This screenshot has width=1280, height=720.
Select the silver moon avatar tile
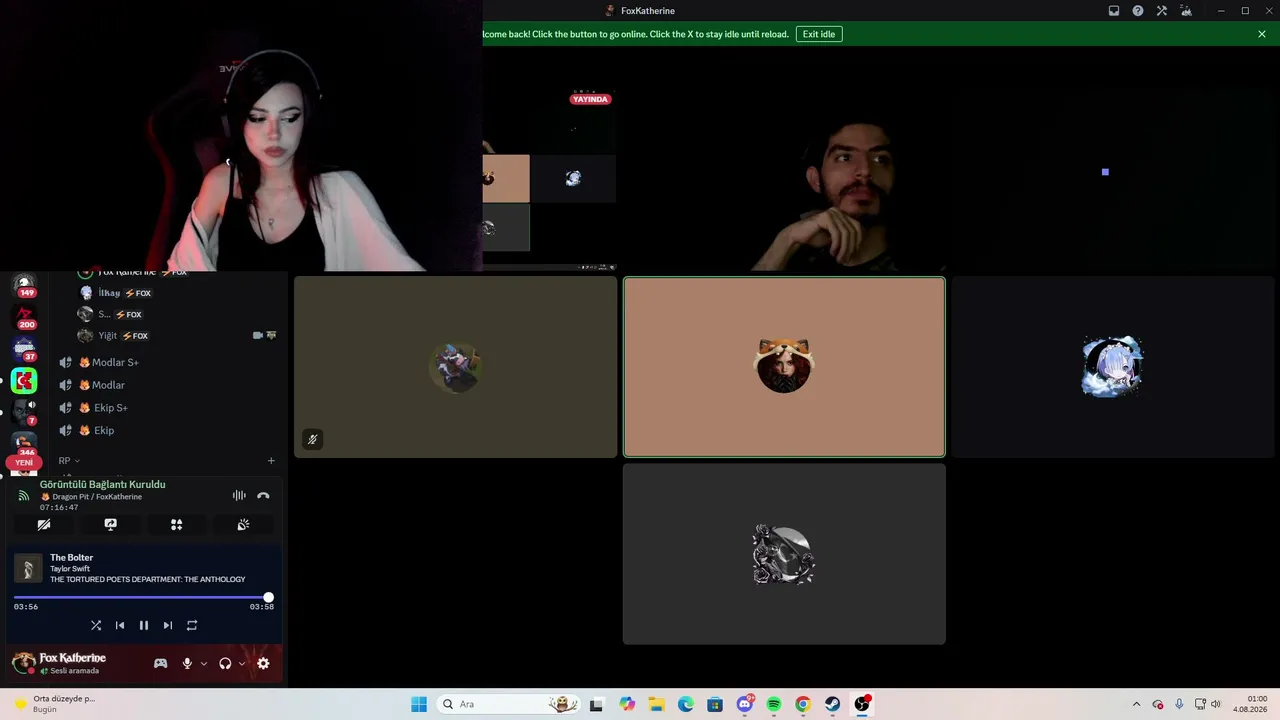pyautogui.click(x=784, y=554)
